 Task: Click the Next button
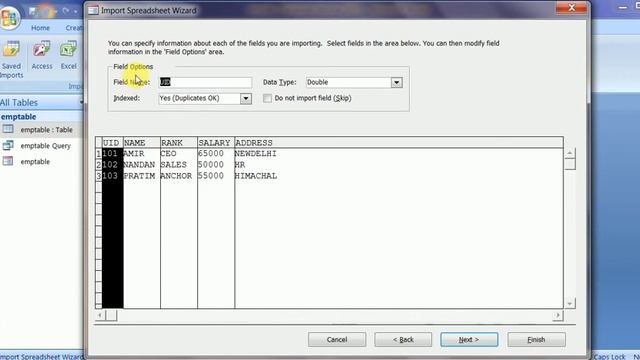(x=469, y=340)
